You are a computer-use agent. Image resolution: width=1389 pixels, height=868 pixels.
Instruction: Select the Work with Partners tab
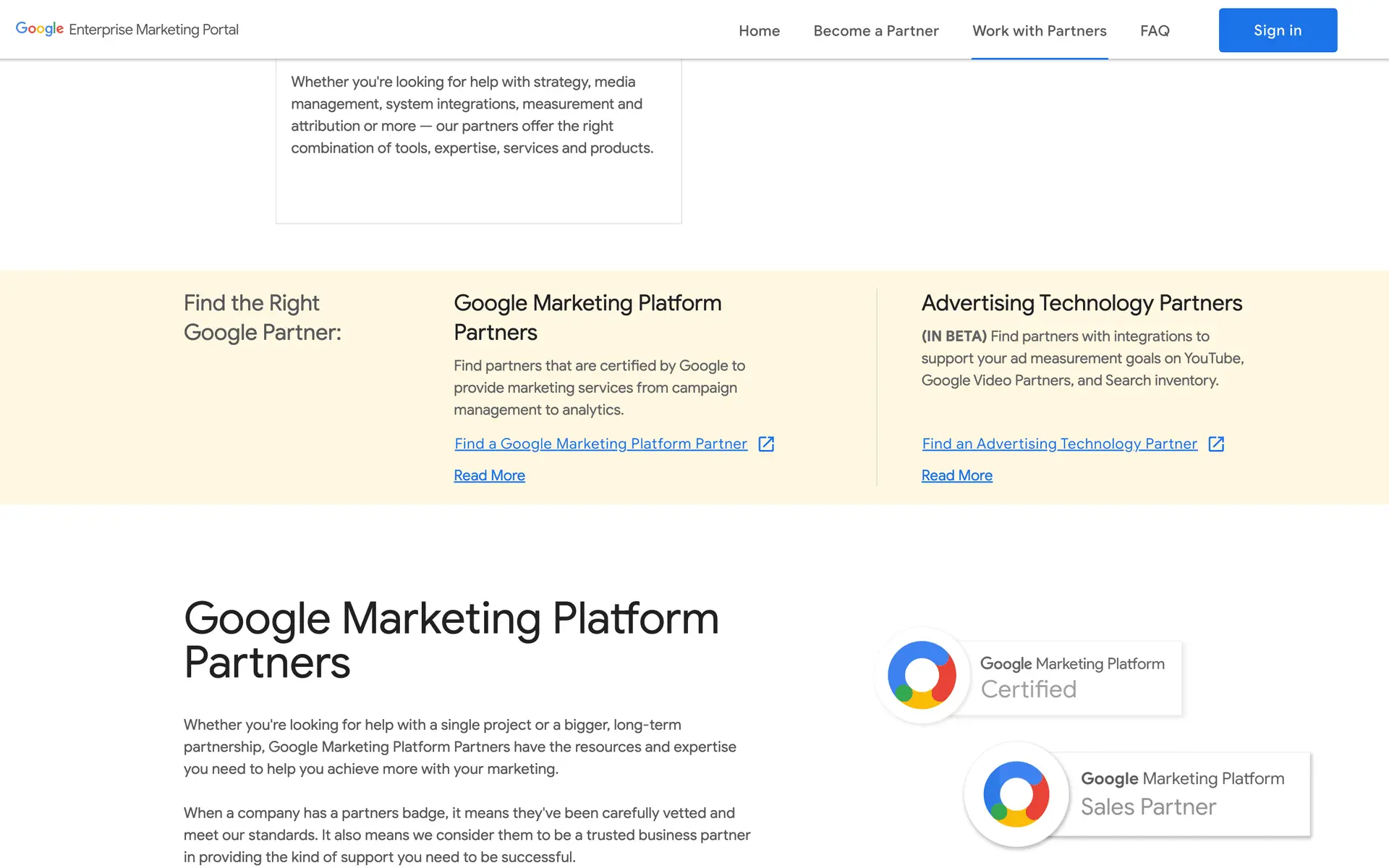1039,30
